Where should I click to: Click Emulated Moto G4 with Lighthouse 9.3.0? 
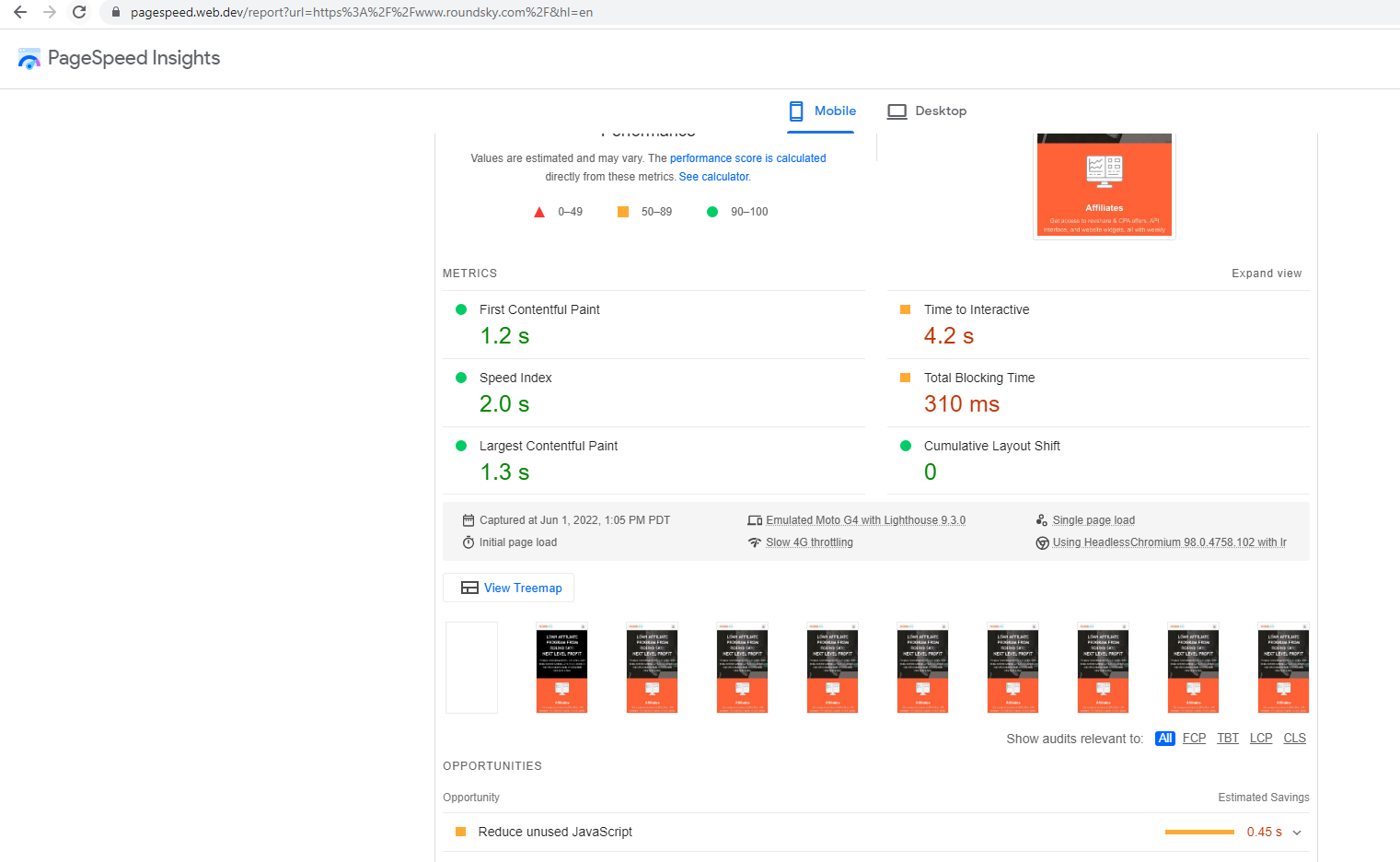tap(865, 520)
